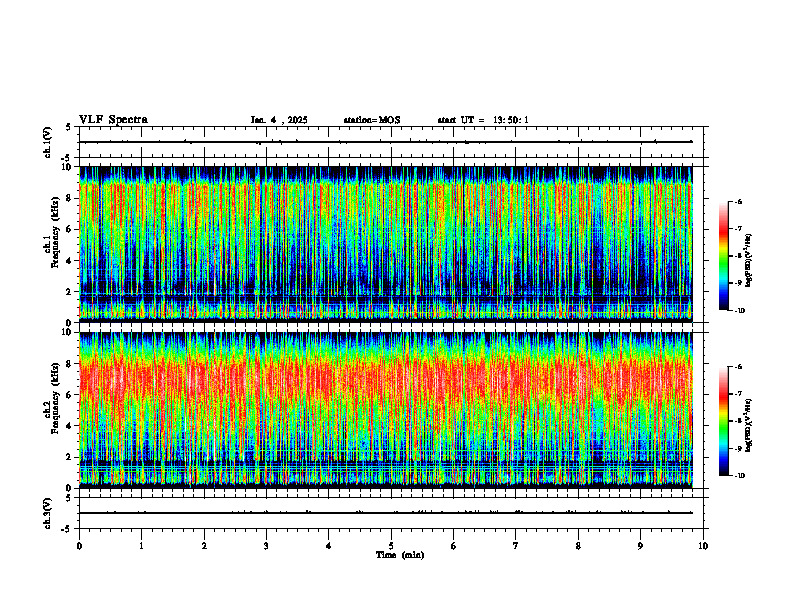Click the ch.1 colorbar log(PSD) unit label

pos(749,261)
